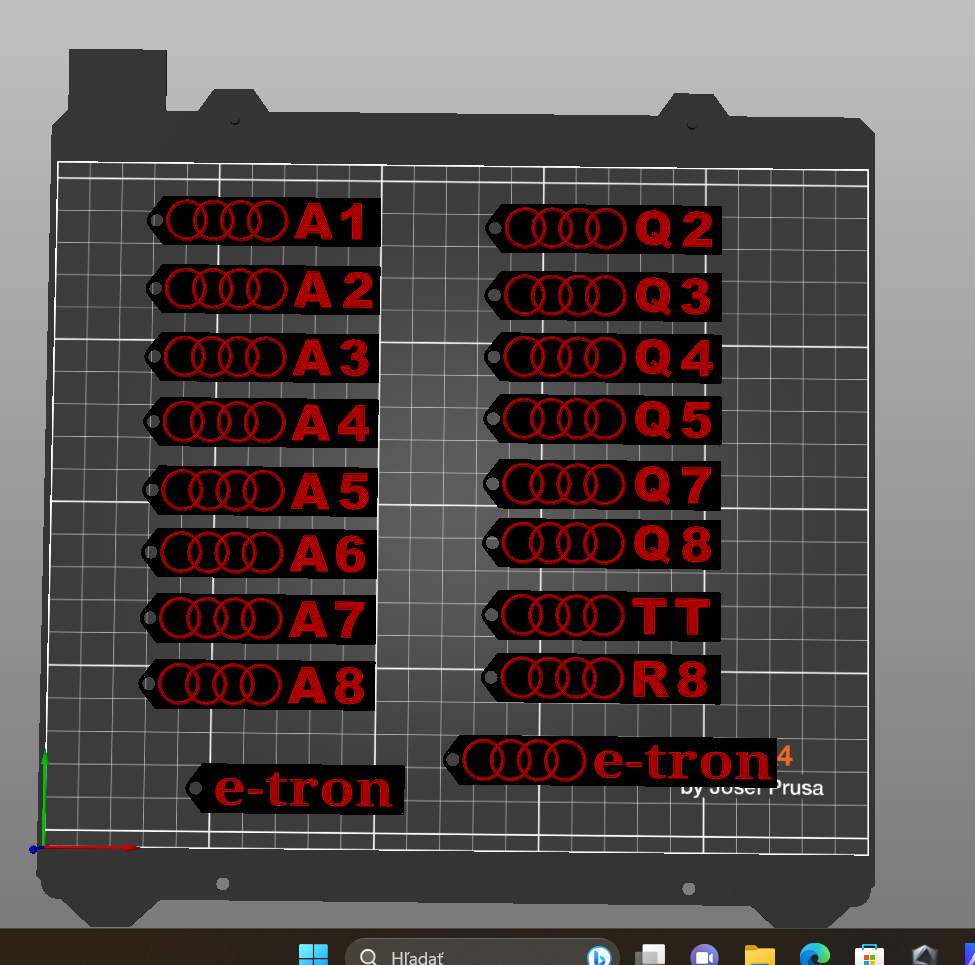
Task: Open the Windows Start menu
Action: pyautogui.click(x=313, y=955)
